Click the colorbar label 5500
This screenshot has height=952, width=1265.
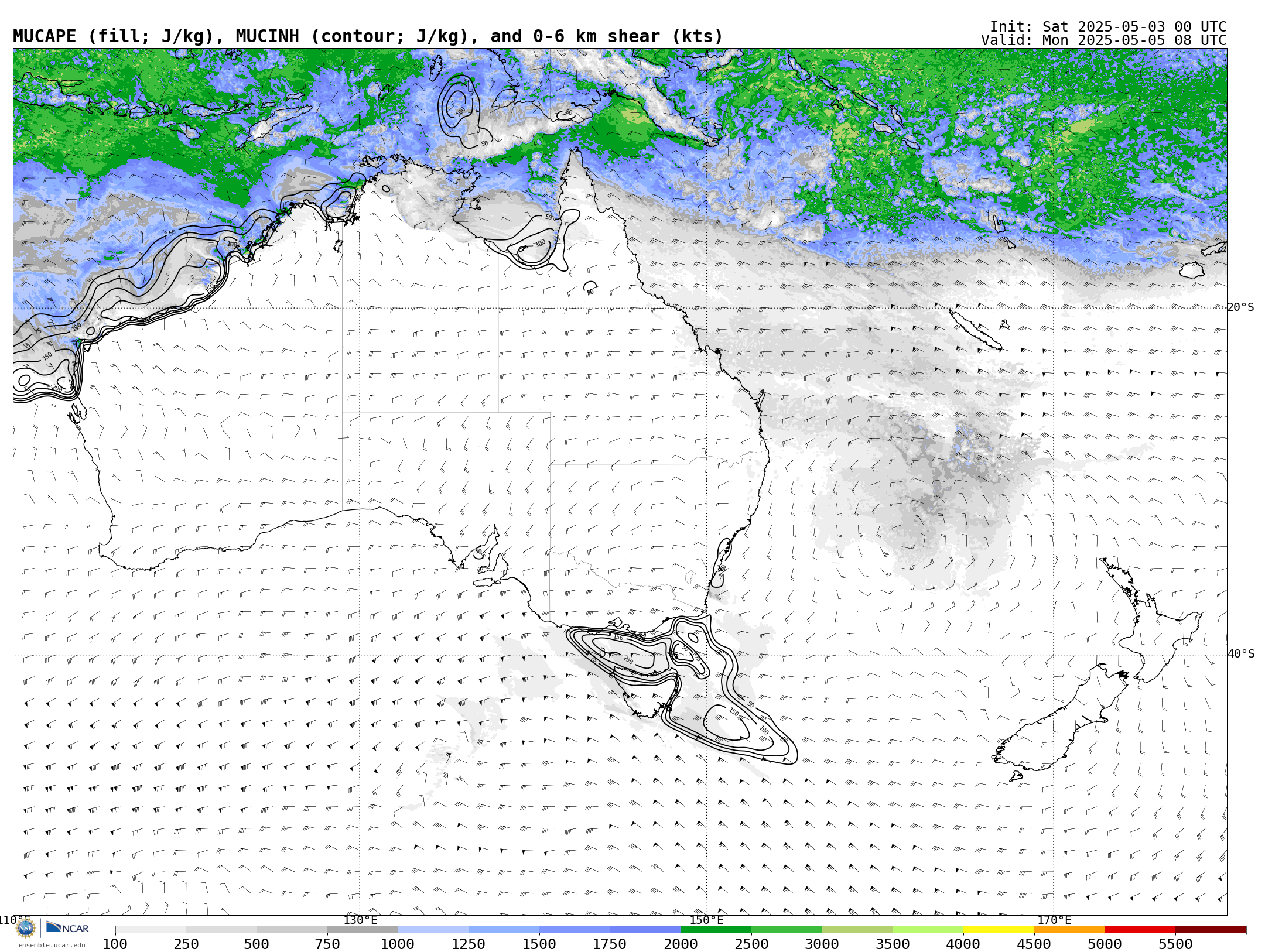click(x=1175, y=944)
